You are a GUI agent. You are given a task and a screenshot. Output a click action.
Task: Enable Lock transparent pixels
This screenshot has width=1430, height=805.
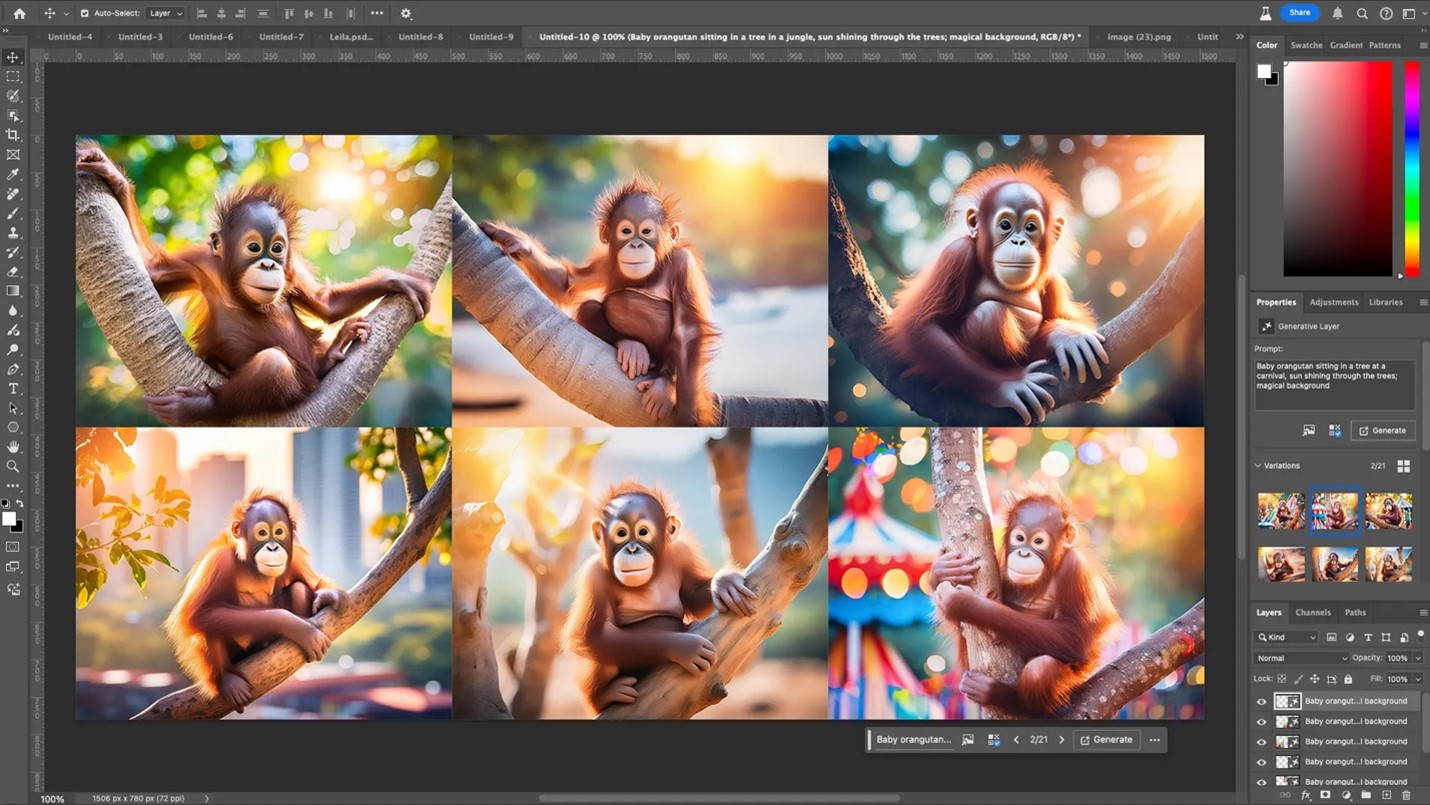[1281, 679]
